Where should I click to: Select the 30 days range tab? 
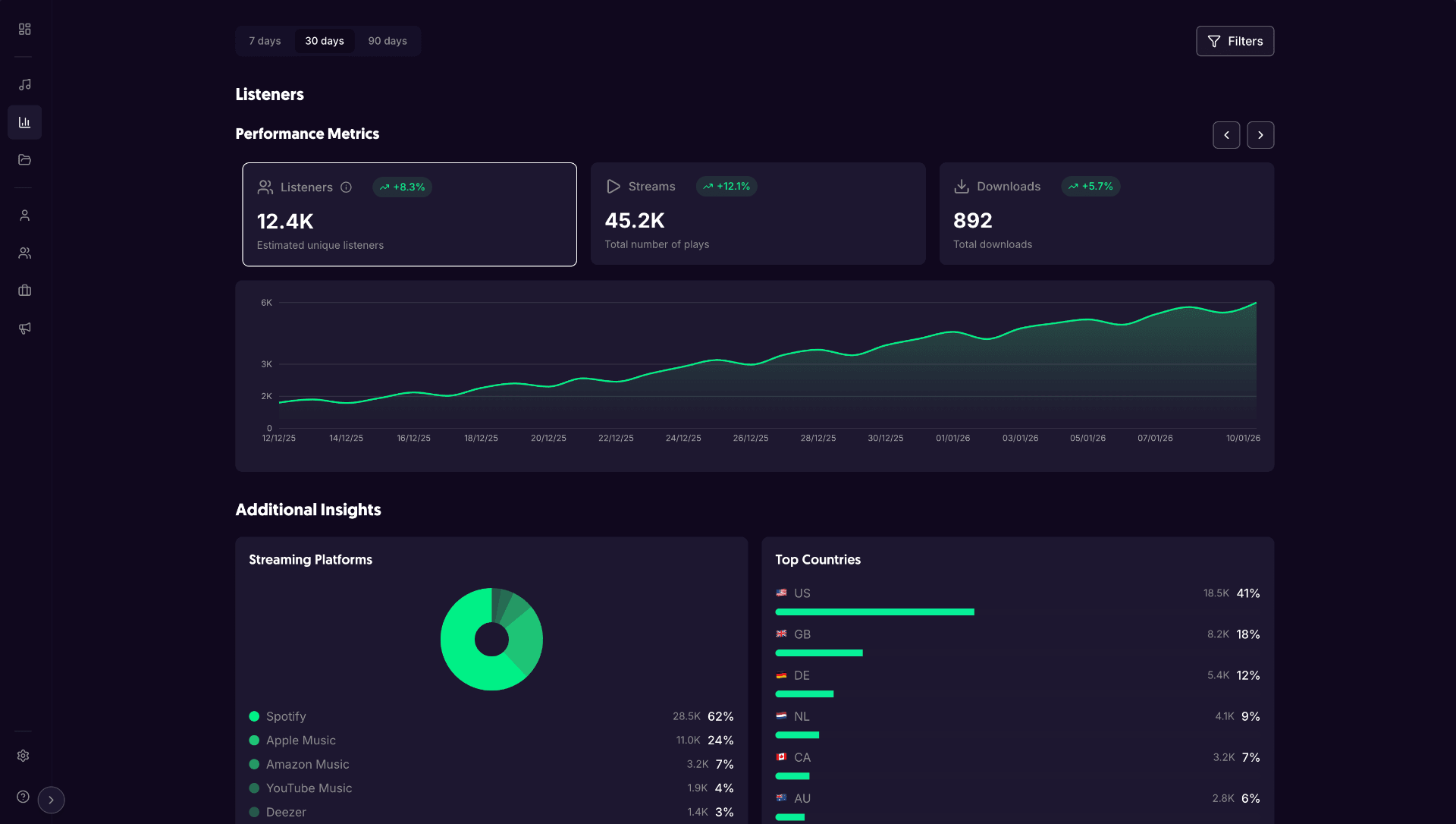tap(325, 41)
